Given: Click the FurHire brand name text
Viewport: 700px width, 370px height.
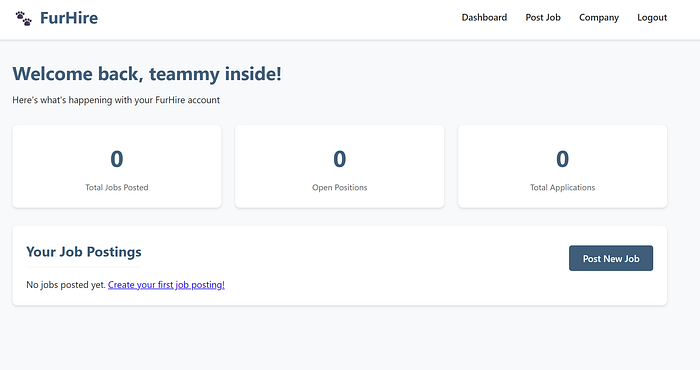Looking at the screenshot, I should pyautogui.click(x=69, y=18).
